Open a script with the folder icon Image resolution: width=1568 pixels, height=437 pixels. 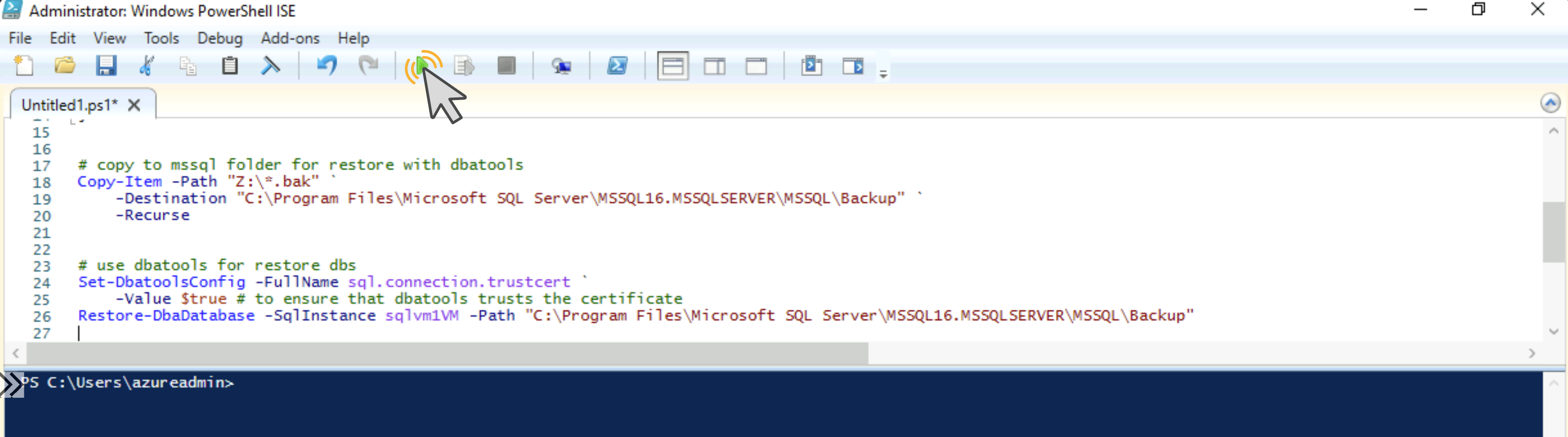(64, 65)
